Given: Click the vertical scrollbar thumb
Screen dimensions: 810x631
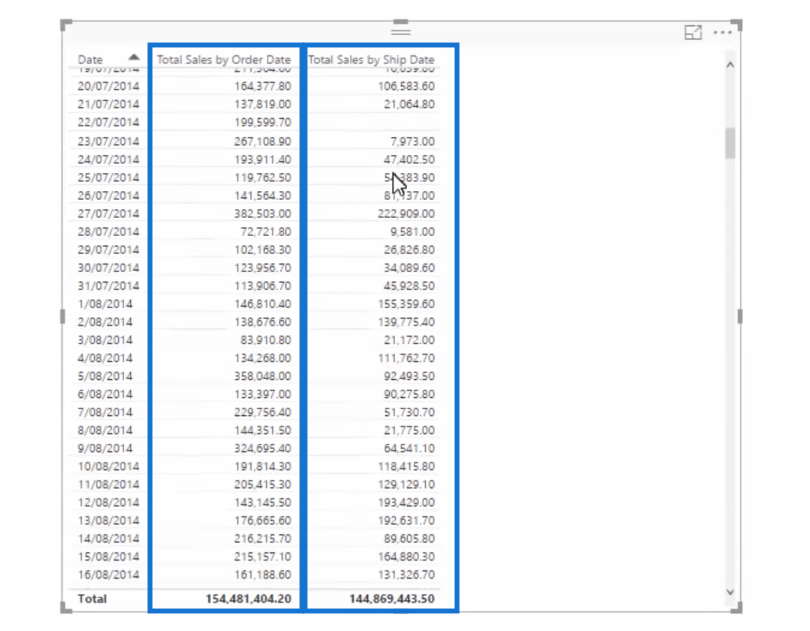Looking at the screenshot, I should pyautogui.click(x=730, y=143).
